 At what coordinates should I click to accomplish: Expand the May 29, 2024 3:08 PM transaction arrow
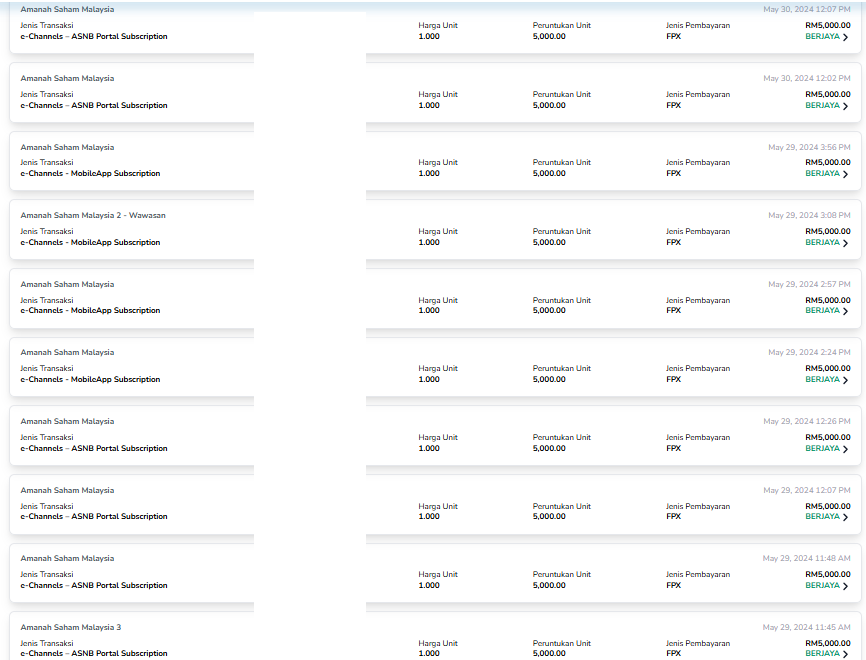[845, 243]
